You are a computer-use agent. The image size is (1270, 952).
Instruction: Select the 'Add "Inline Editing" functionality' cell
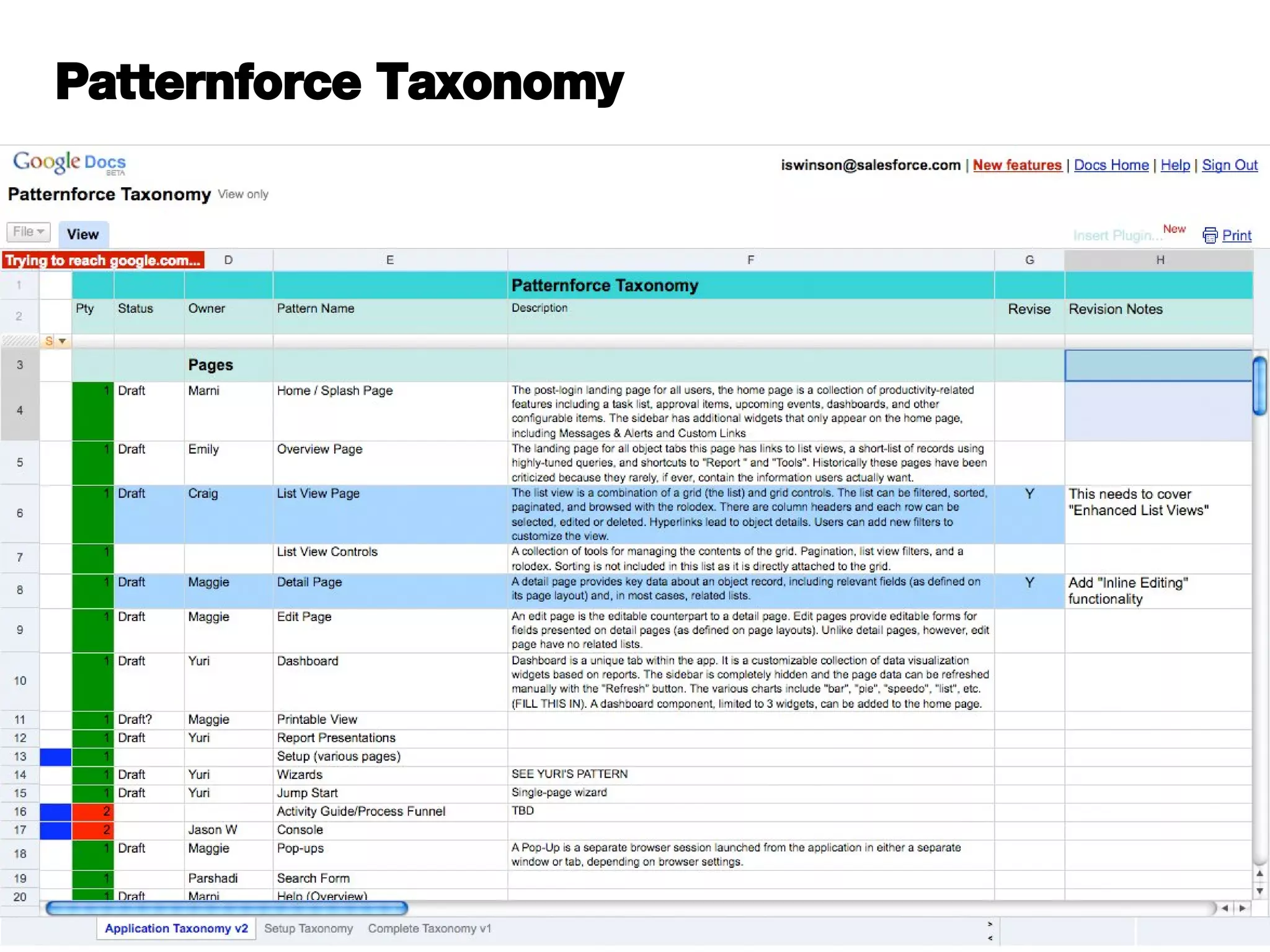pos(1158,591)
